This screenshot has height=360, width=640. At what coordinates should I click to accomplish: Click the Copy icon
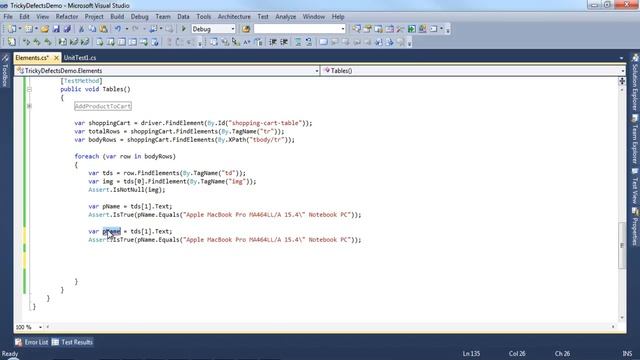93,29
